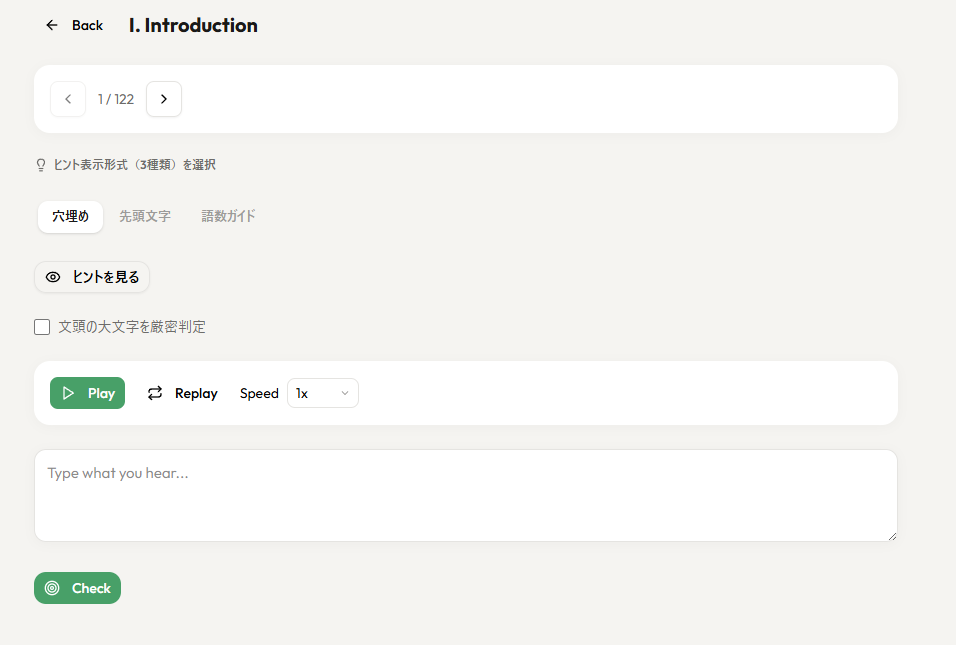Screen dimensions: 956x645
Task: Click the text area resize handle
Action: [x=892, y=536]
